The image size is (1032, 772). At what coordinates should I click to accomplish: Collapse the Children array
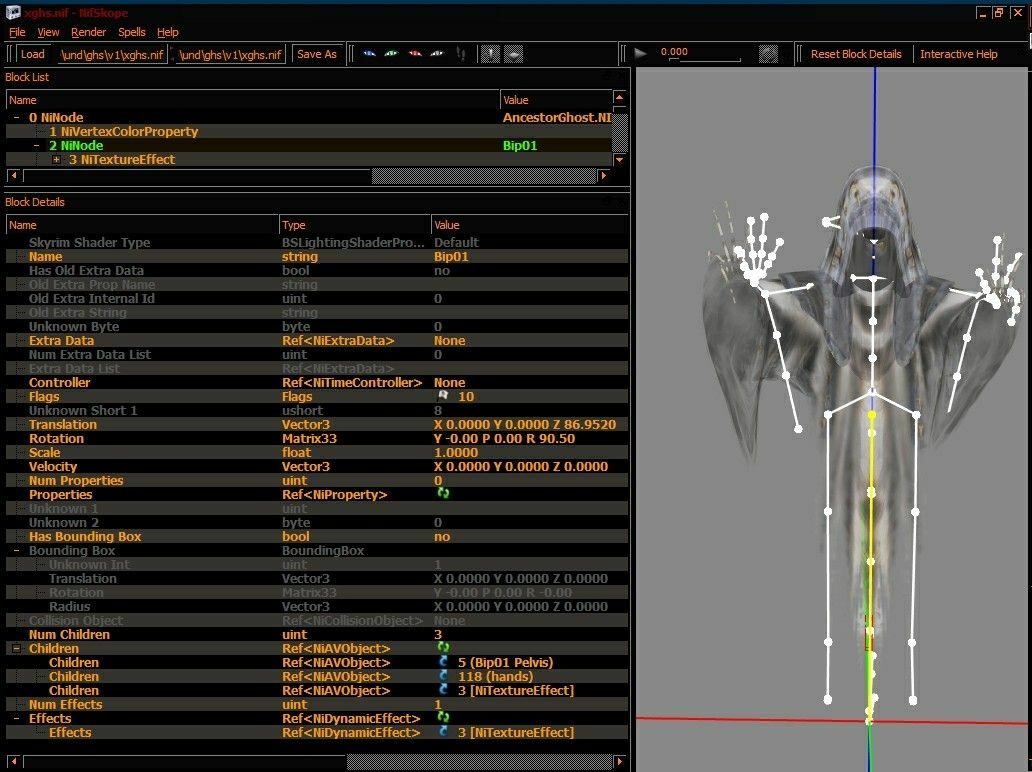click(x=16, y=648)
